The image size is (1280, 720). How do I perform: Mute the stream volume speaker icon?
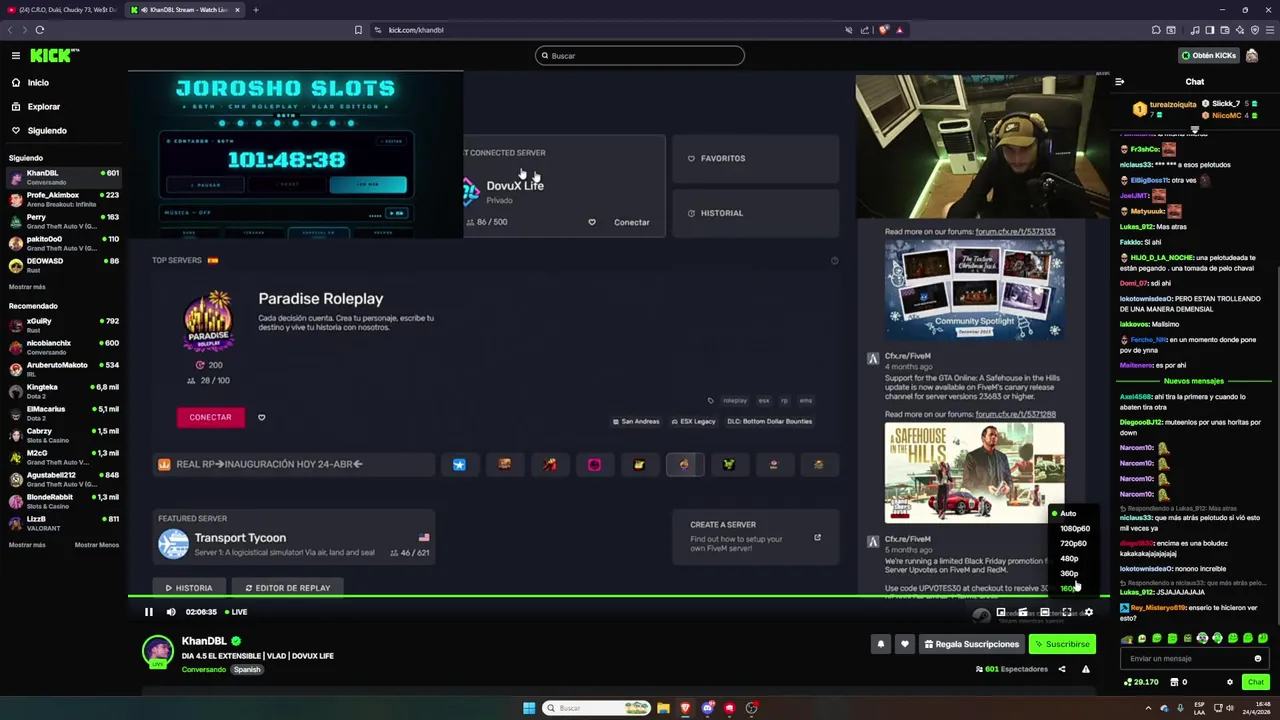coord(171,612)
